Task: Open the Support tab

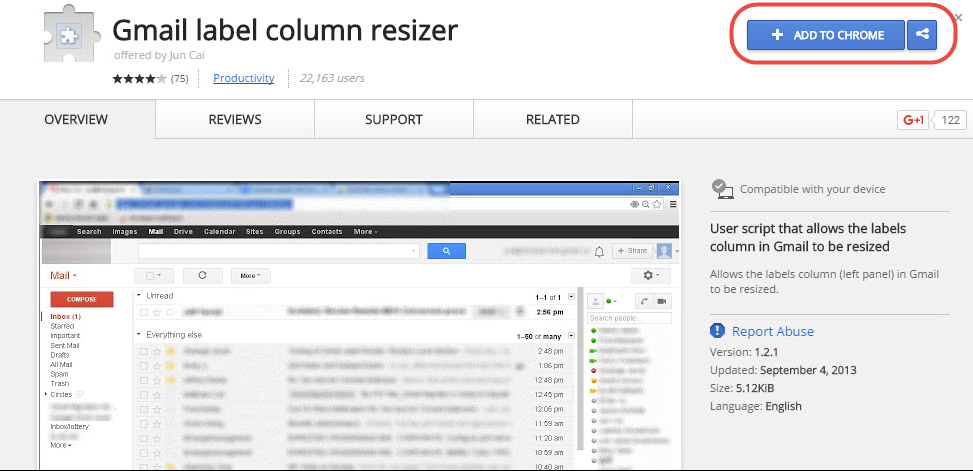Action: pyautogui.click(x=393, y=119)
